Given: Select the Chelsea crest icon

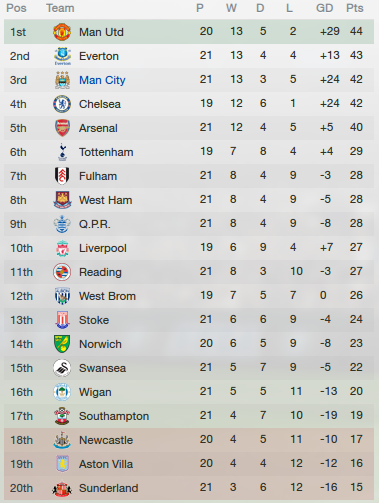Looking at the screenshot, I should tap(62, 104).
